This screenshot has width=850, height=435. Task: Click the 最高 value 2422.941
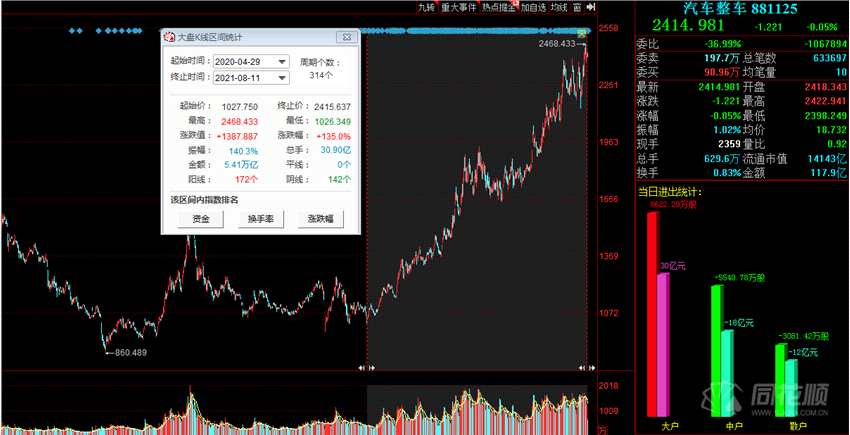click(x=825, y=101)
